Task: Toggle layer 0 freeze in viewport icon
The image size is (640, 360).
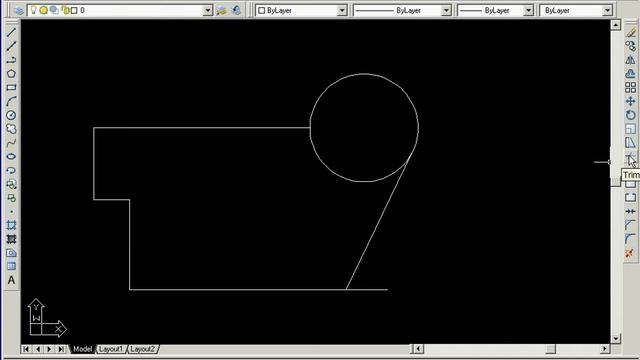Action: pos(54,10)
